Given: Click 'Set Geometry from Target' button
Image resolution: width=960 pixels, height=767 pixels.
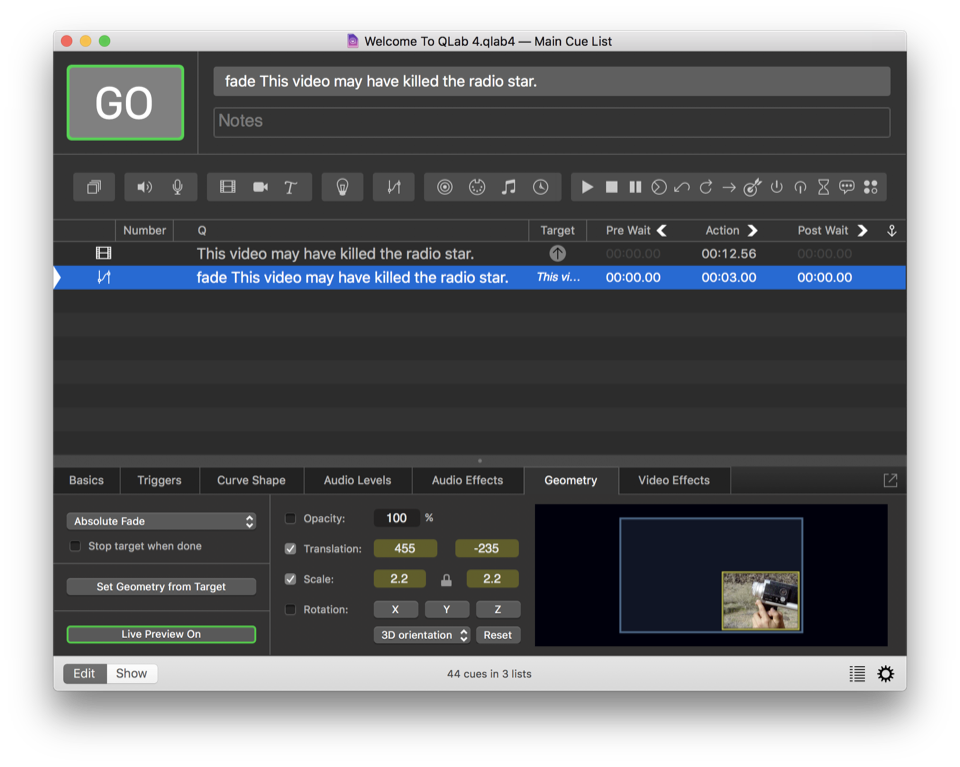Looking at the screenshot, I should (x=161, y=587).
